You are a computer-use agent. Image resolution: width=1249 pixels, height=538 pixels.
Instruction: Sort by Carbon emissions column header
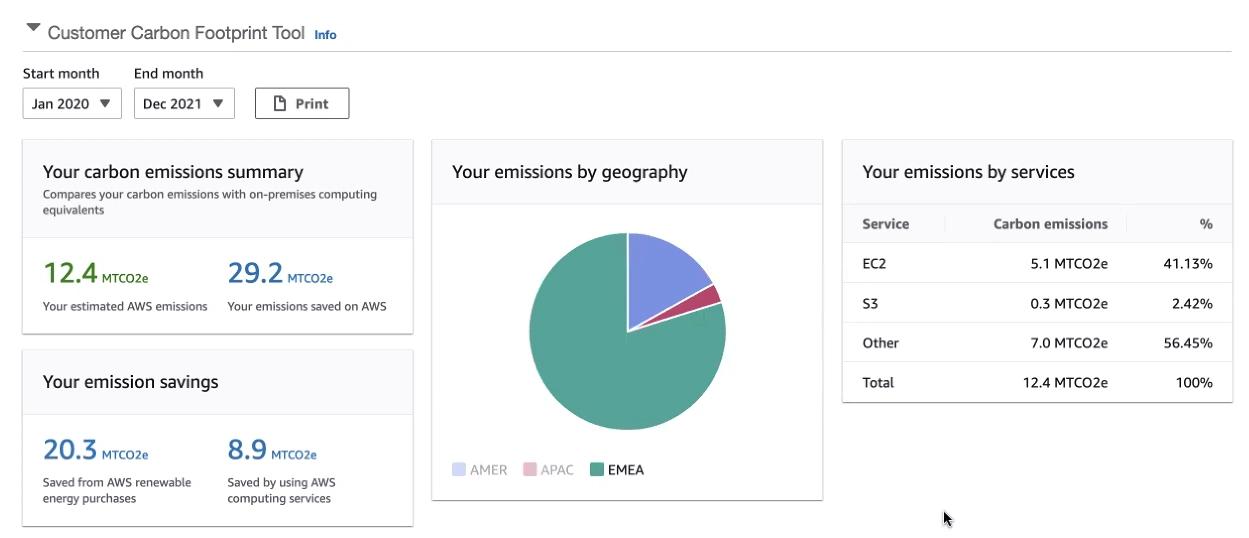pyautogui.click(x=1050, y=224)
